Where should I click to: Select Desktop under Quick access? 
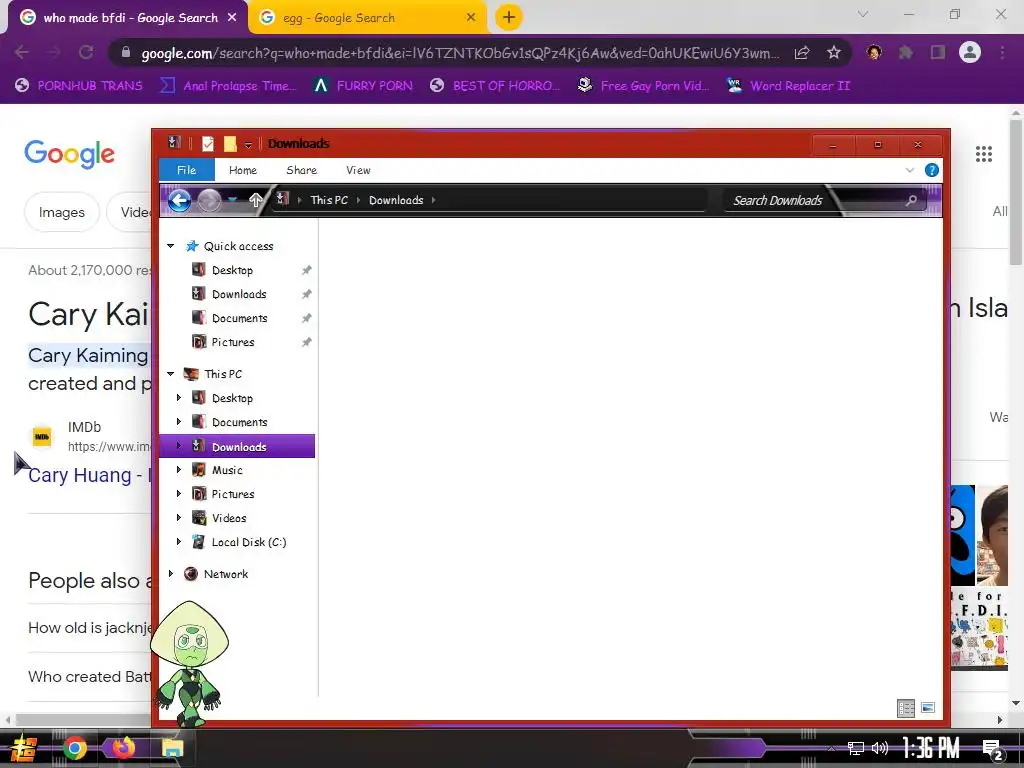[232, 270]
